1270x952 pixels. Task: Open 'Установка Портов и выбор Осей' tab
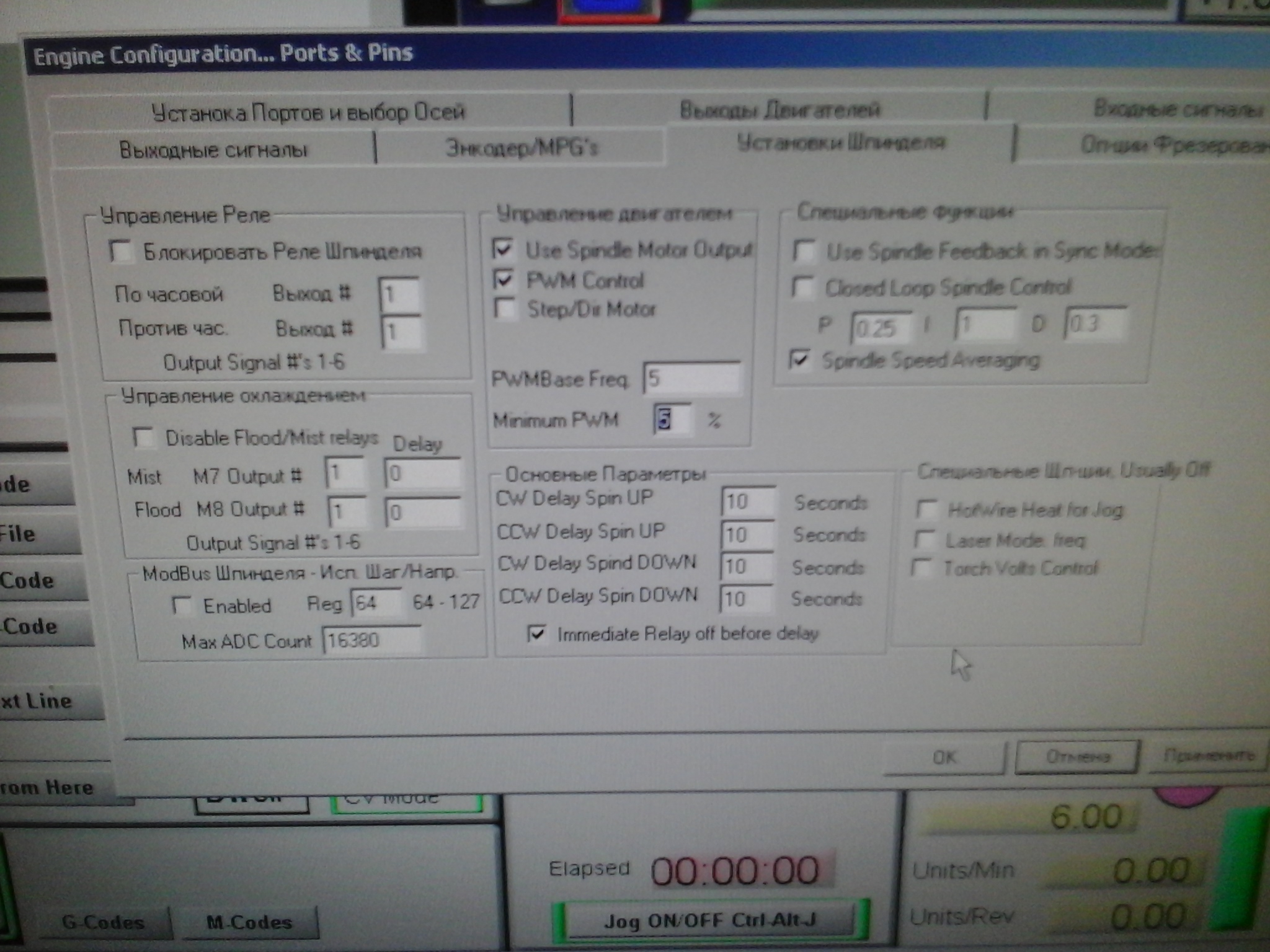click(x=308, y=113)
